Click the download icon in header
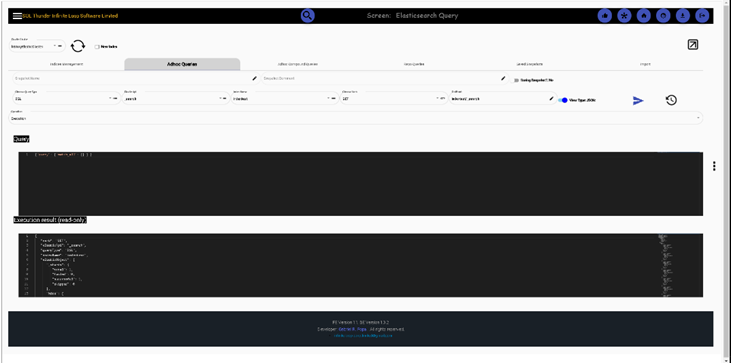 point(683,16)
